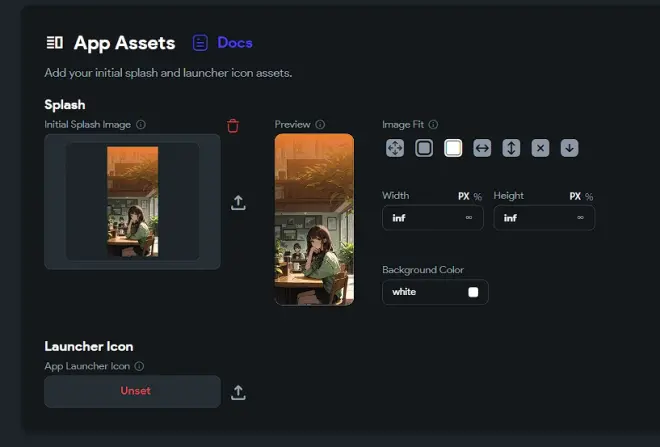Click the Unset launcher icon box

click(133, 391)
